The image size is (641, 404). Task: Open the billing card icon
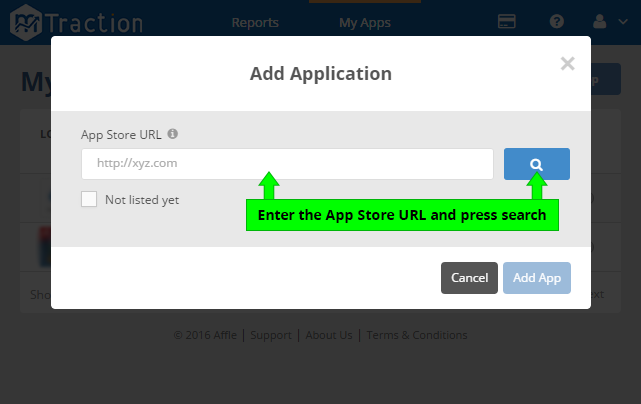click(x=507, y=21)
